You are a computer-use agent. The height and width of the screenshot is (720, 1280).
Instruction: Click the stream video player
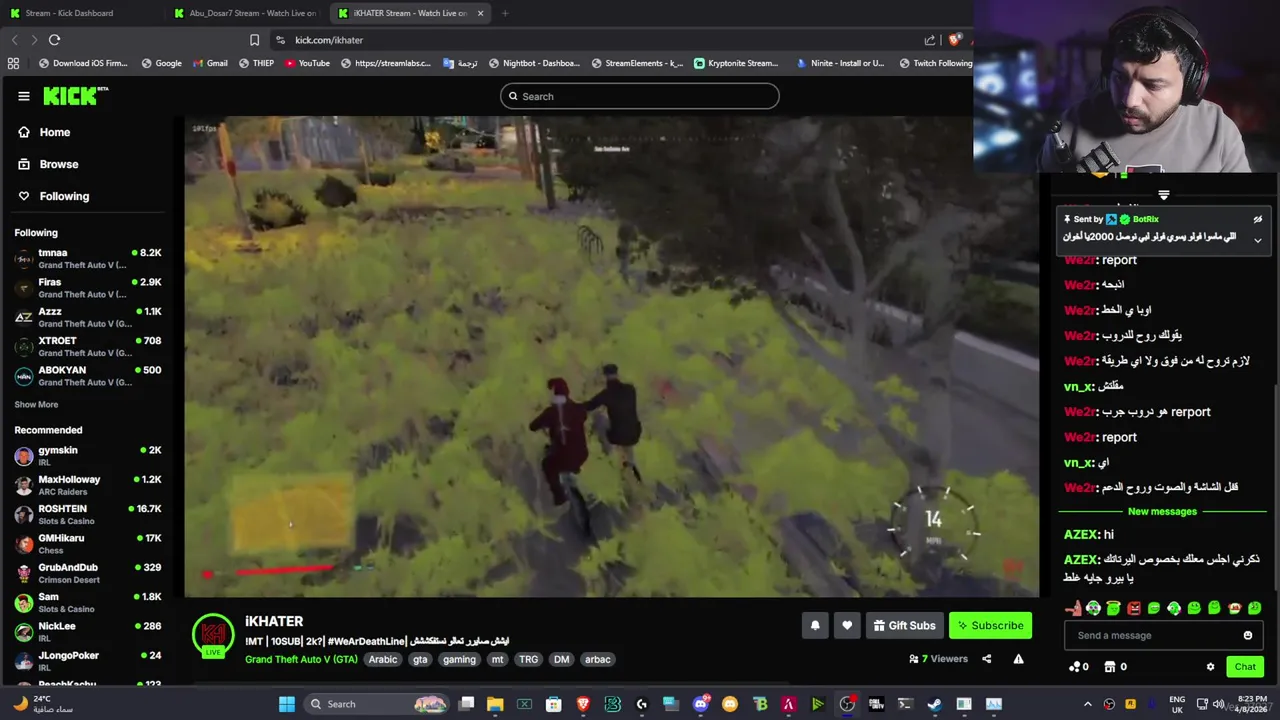pos(611,357)
